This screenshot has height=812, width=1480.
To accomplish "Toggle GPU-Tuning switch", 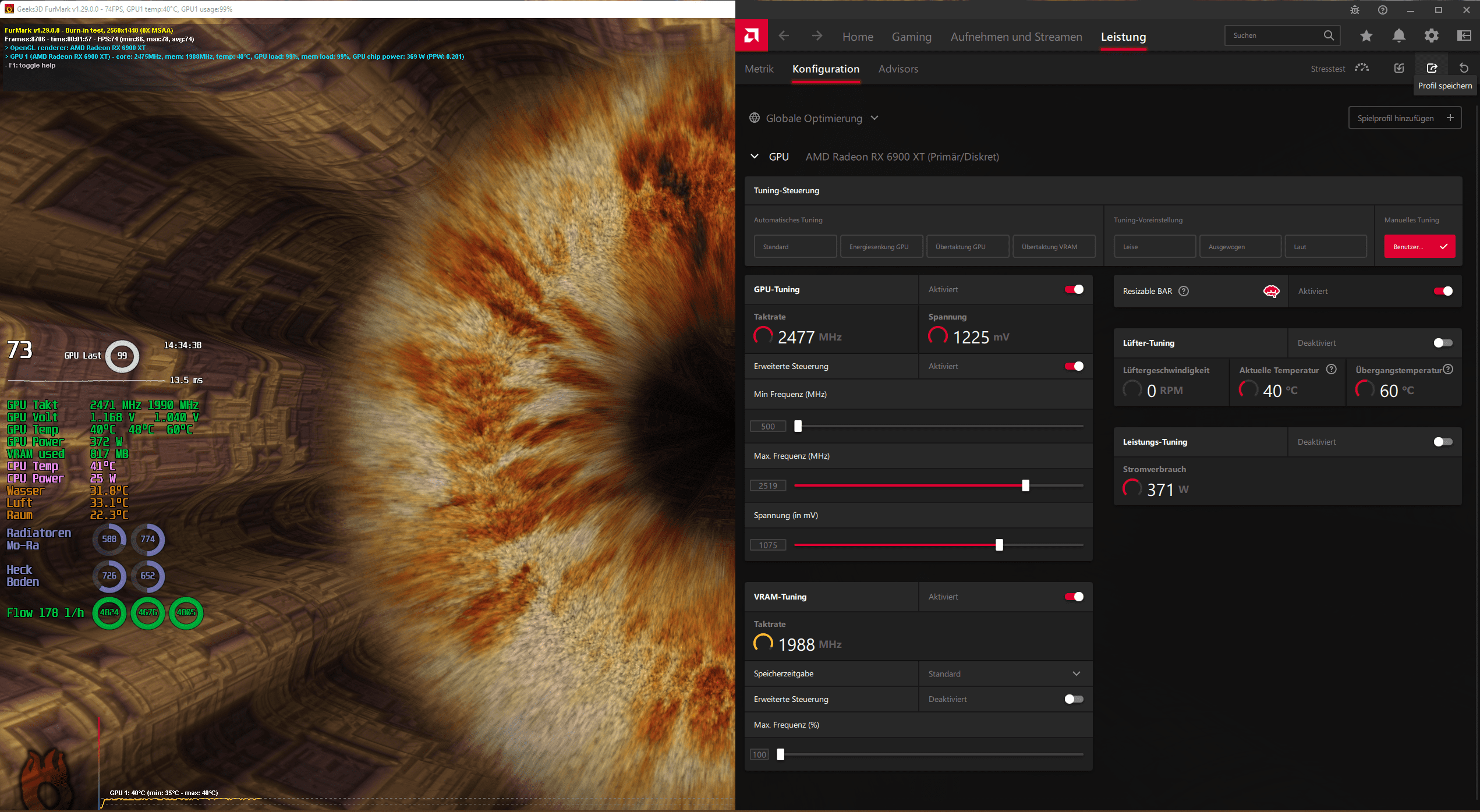I will pos(1074,289).
